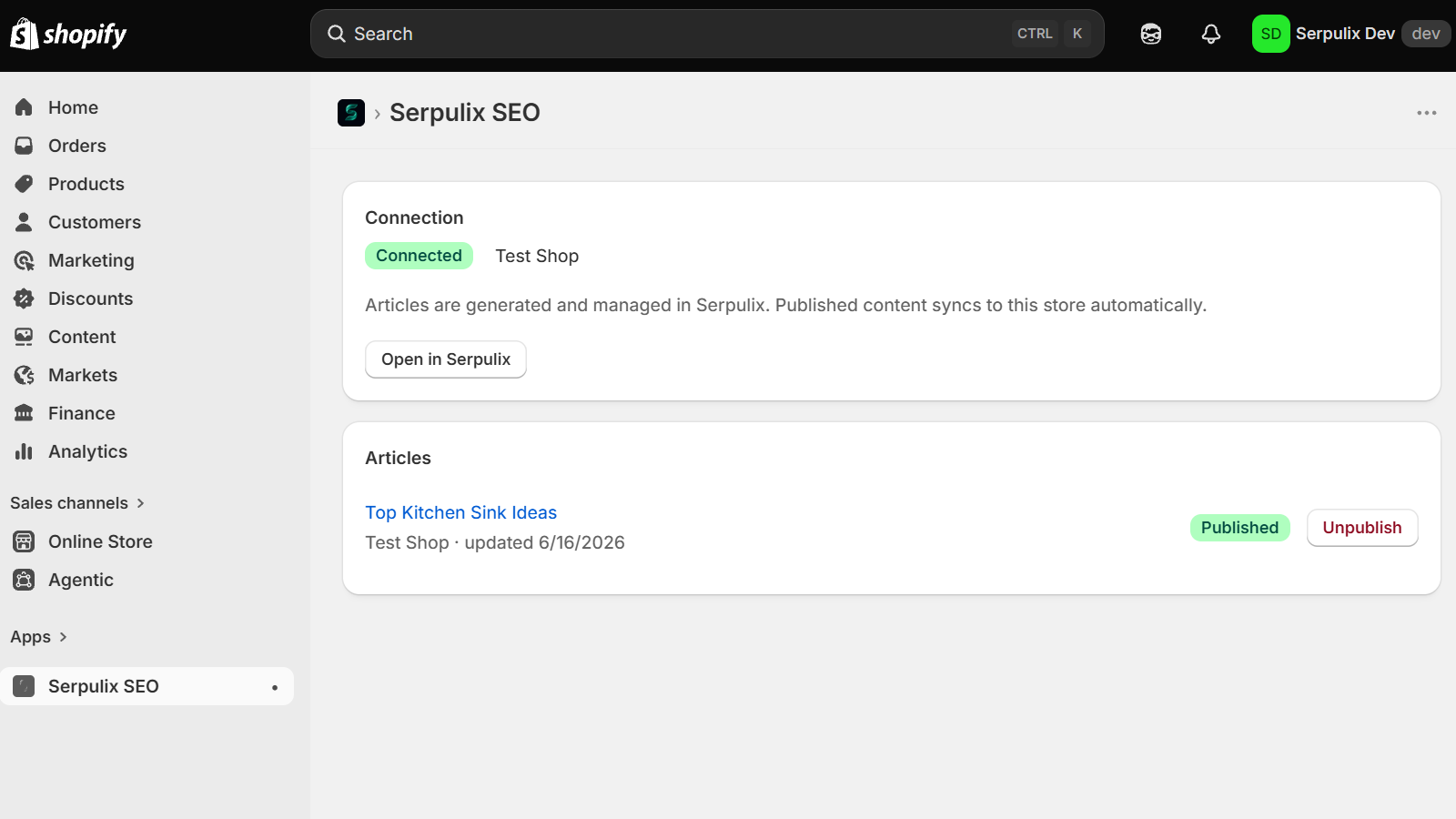1456x819 pixels.
Task: Click the Shopify logo
Action: (x=68, y=34)
